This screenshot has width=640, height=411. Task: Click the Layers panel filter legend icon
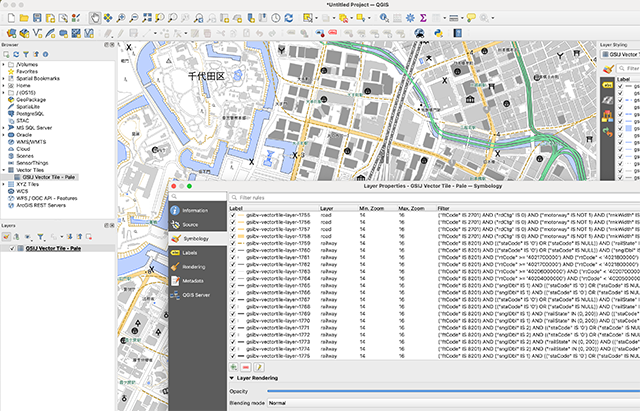40,237
